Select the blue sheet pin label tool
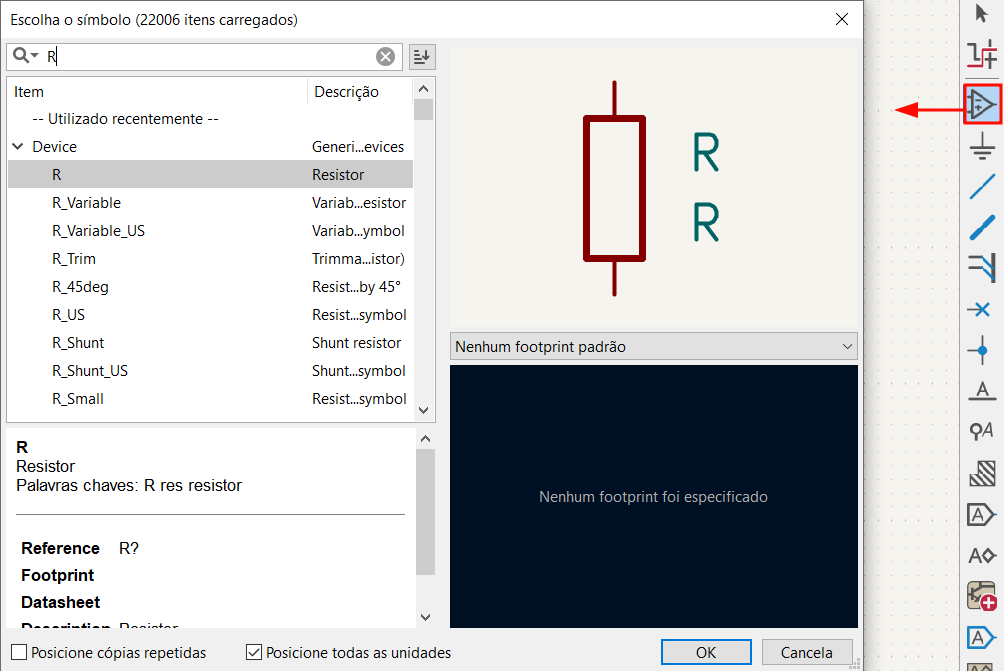Image resolution: width=1004 pixels, height=671 pixels. coord(981,638)
